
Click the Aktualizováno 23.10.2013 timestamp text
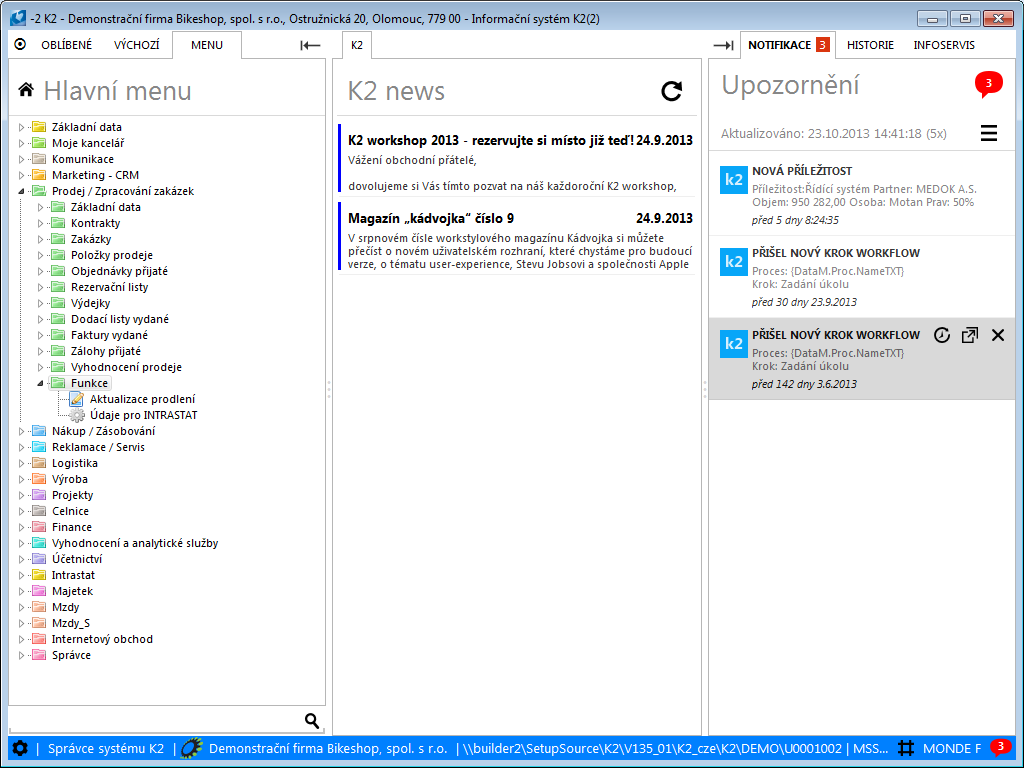point(834,133)
